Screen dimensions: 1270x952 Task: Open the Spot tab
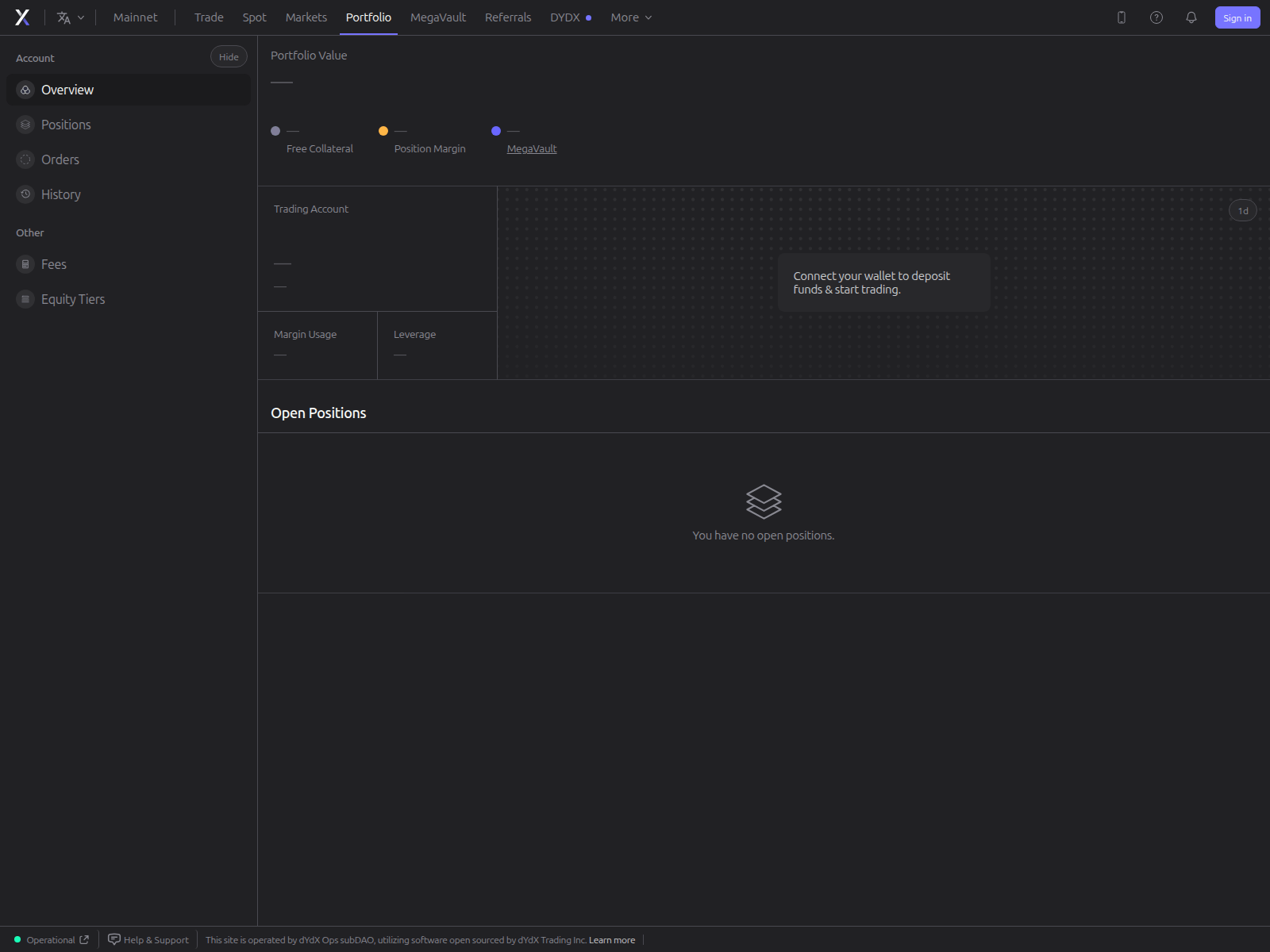tap(254, 17)
